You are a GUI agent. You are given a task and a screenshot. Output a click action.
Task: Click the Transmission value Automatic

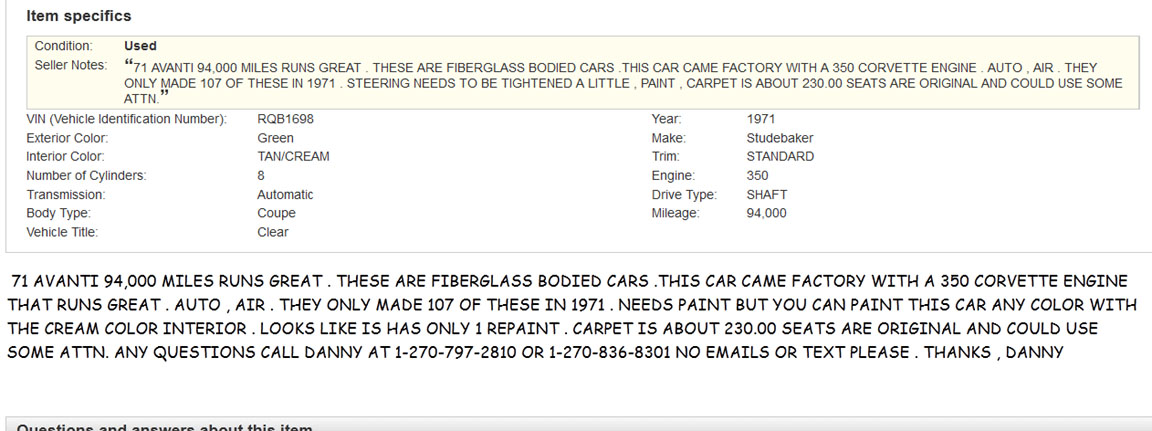coord(285,195)
